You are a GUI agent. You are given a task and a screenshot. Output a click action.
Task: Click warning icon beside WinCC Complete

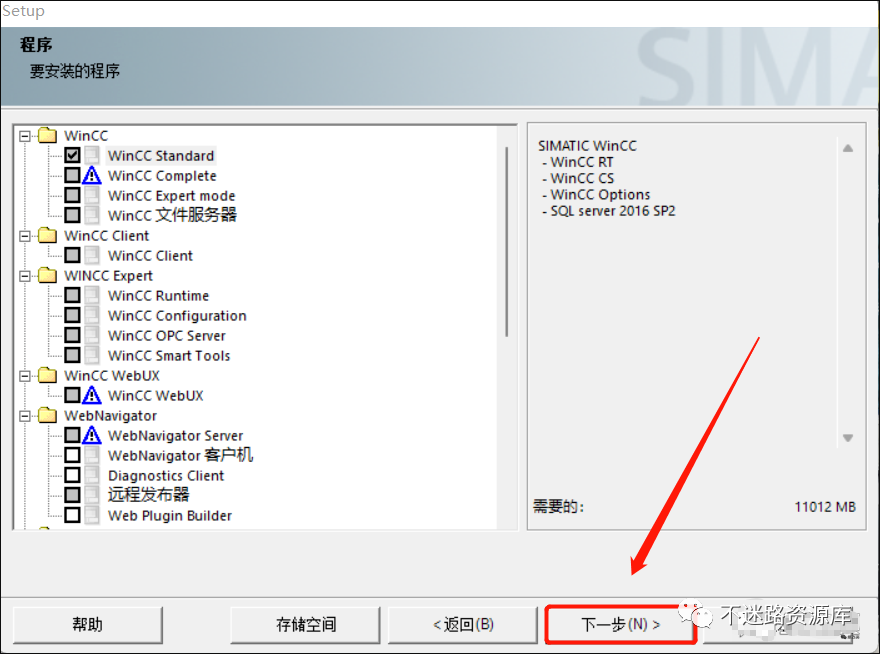pos(91,176)
